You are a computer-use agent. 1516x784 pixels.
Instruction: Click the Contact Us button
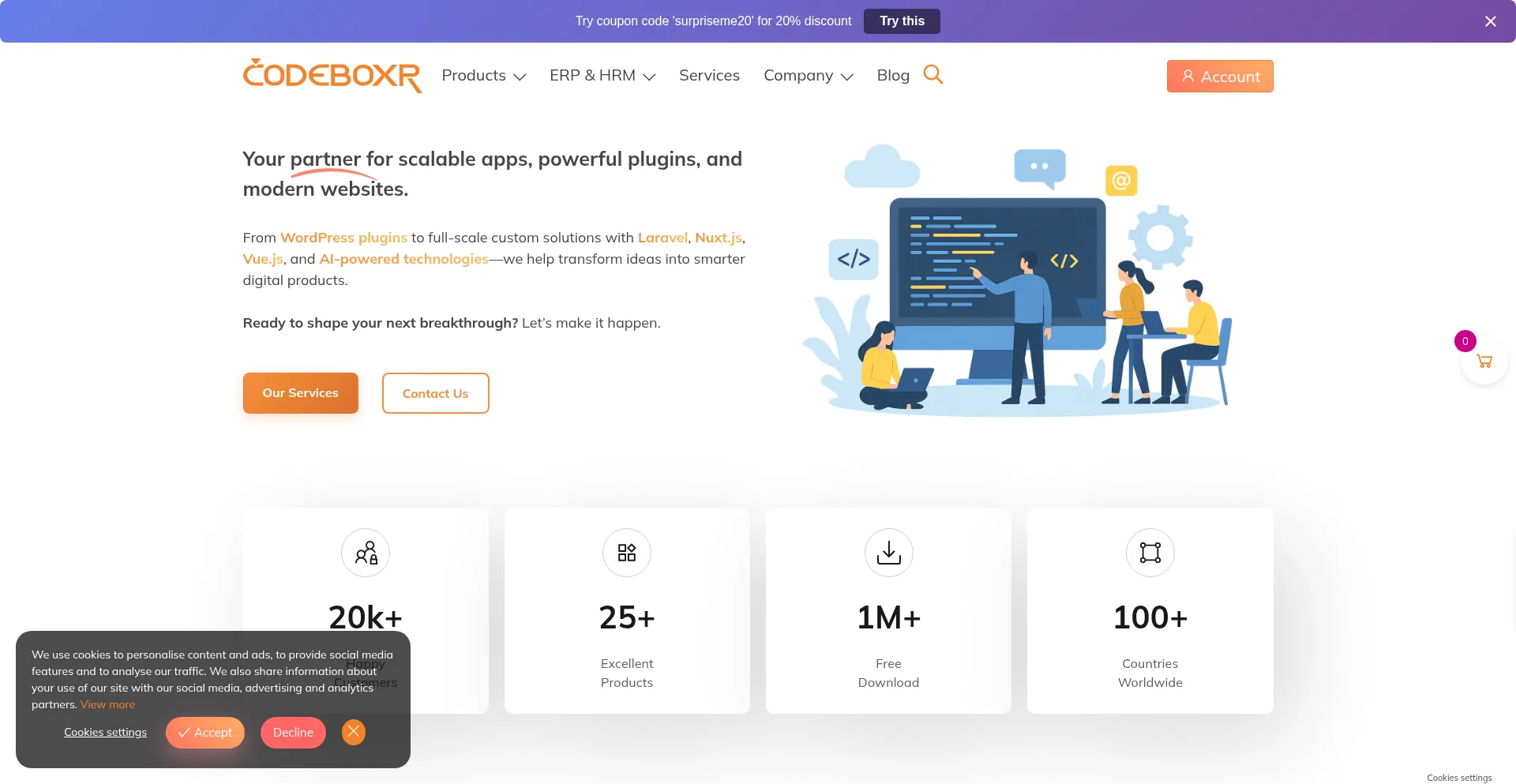tap(435, 392)
